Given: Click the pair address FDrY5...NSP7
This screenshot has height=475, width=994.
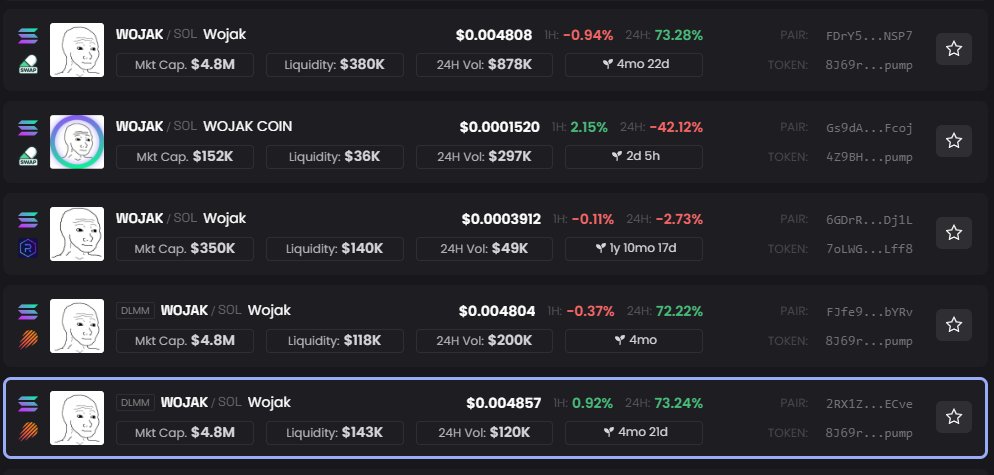Looking at the screenshot, I should 869,35.
